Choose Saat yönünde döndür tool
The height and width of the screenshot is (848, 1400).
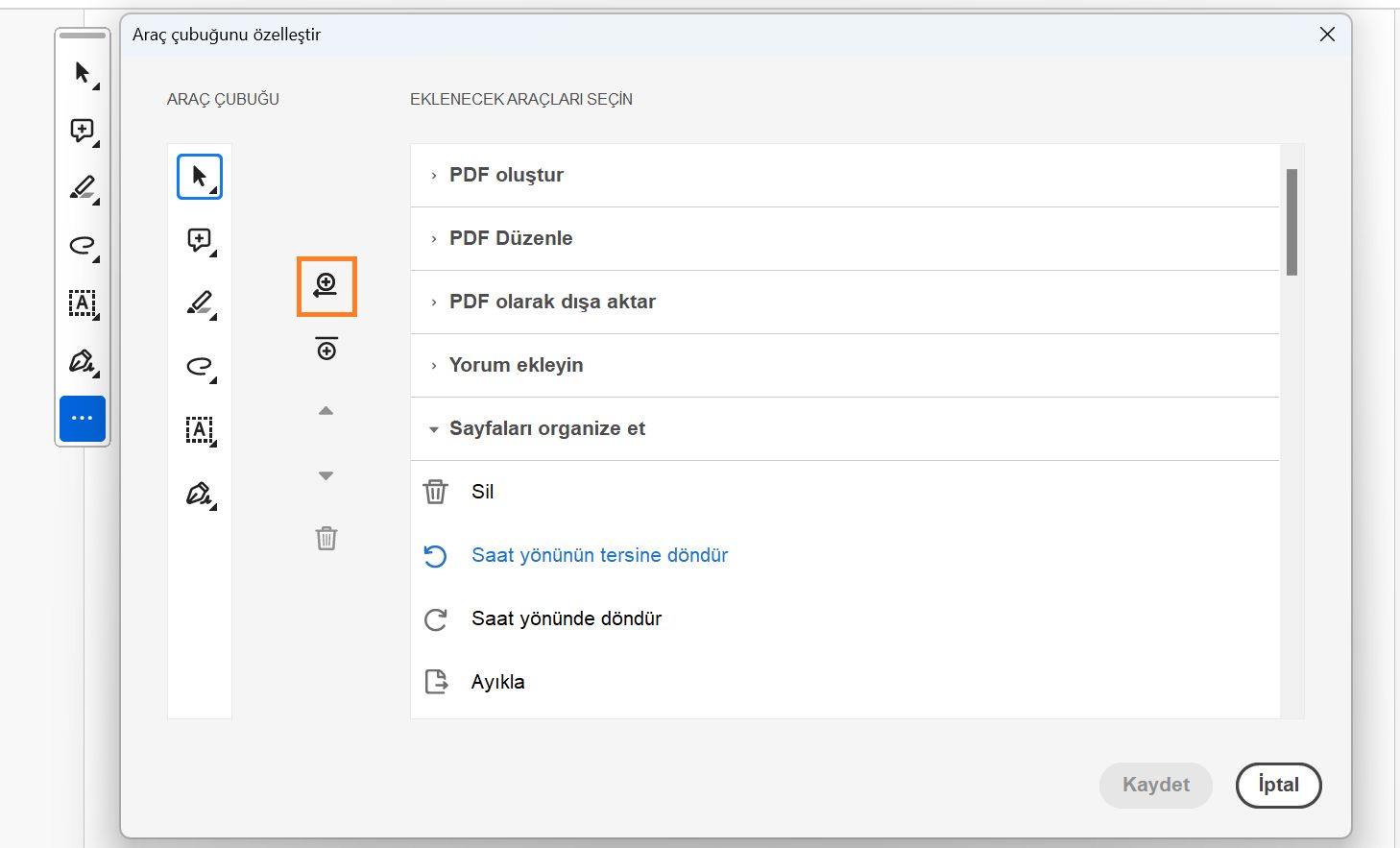[566, 618]
